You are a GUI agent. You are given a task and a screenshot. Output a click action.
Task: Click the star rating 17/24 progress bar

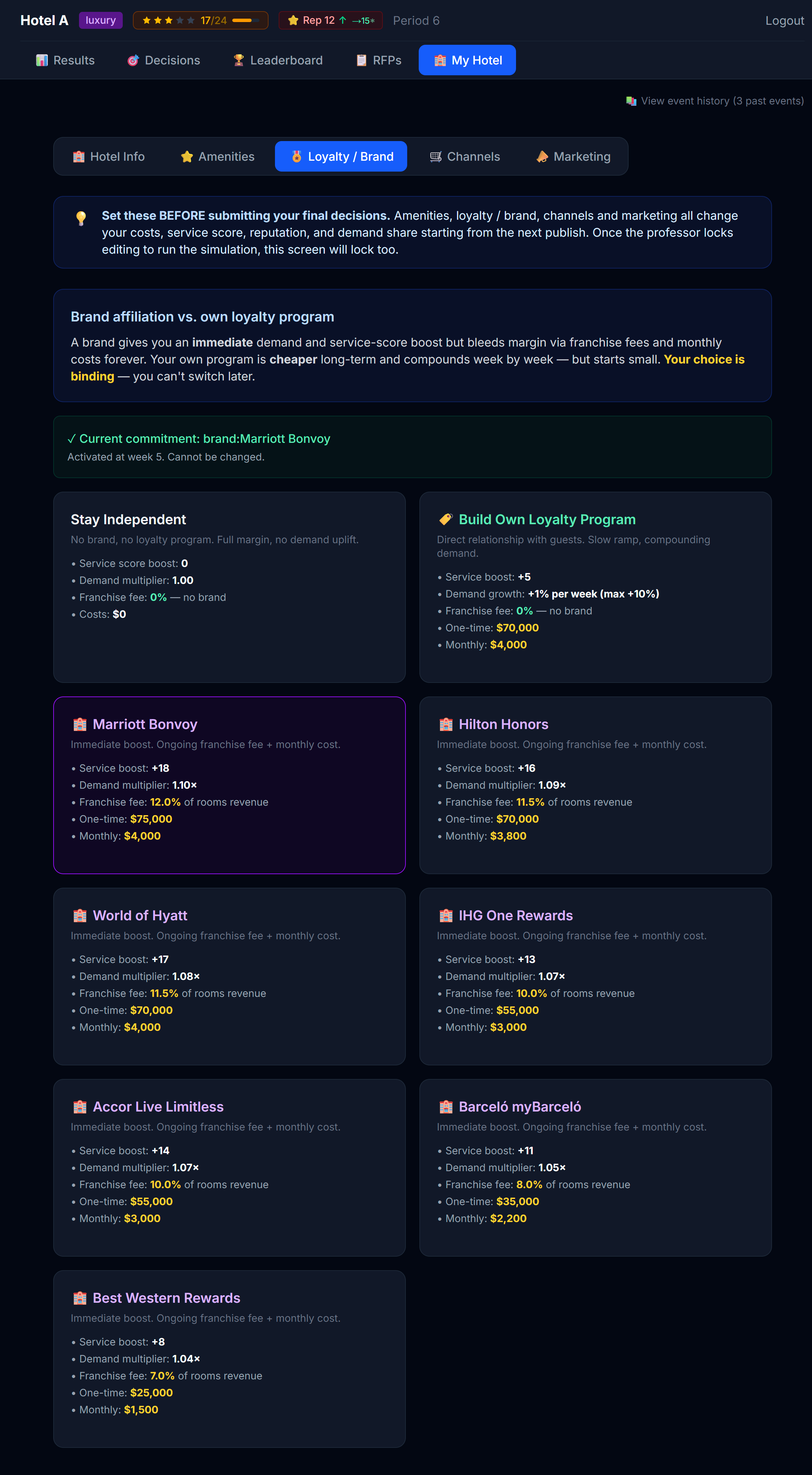click(x=245, y=20)
